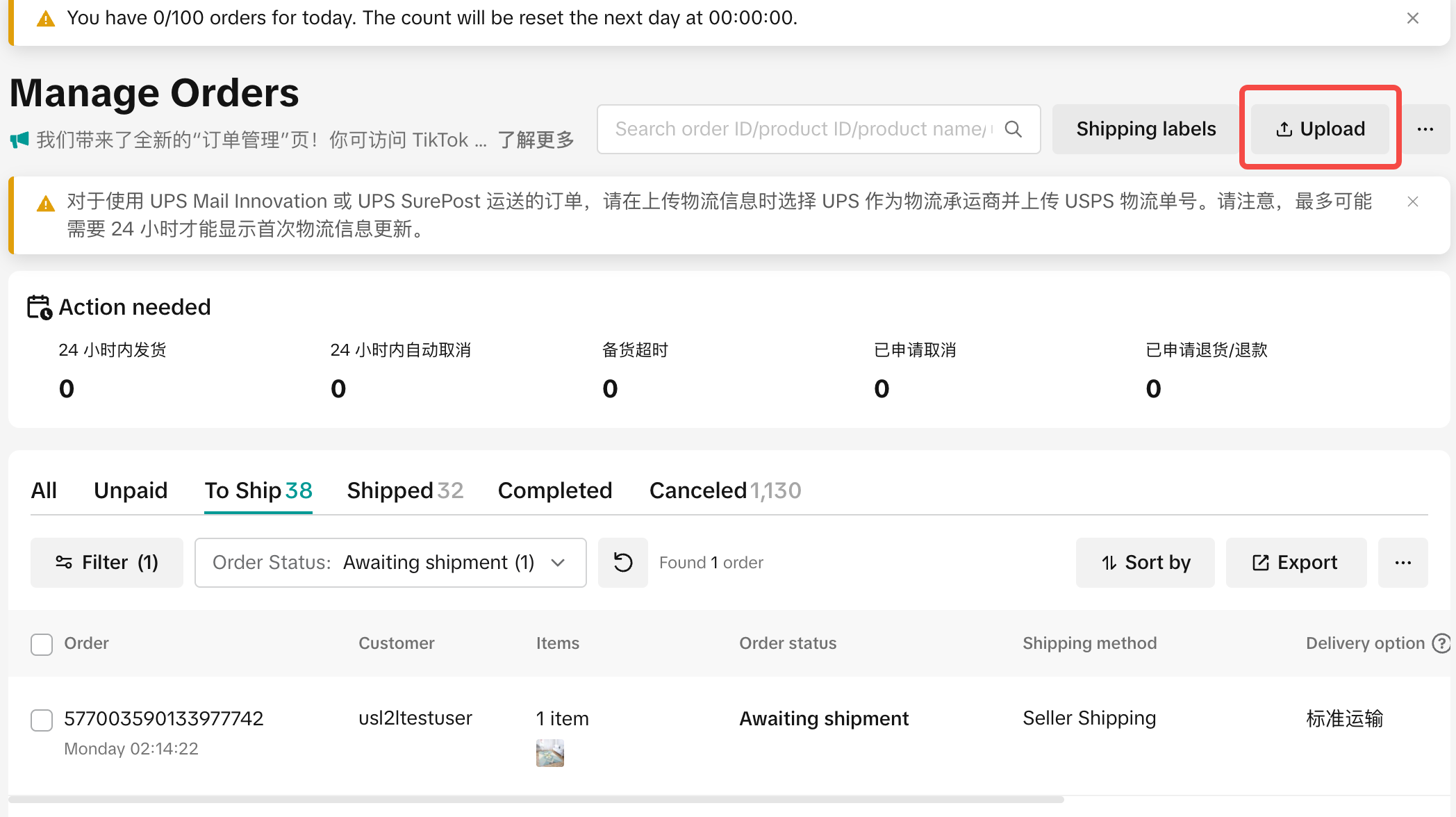The width and height of the screenshot is (1456, 817).
Task: Switch to the Canceled tab
Action: pos(725,490)
